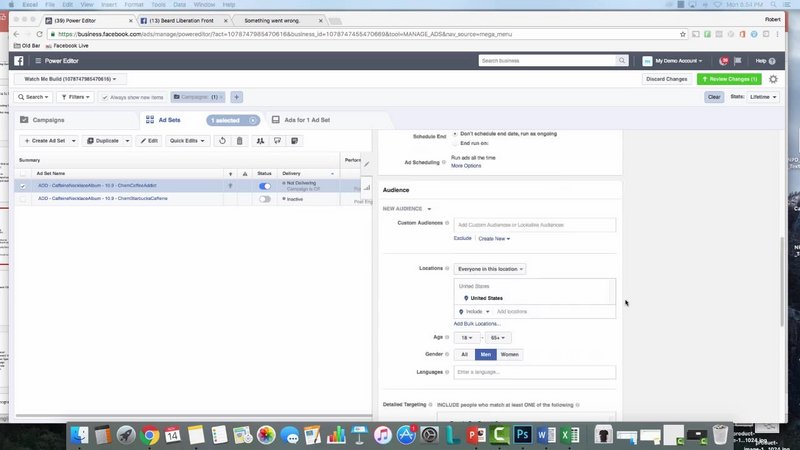800x450 pixels.
Task: Click the revert changes circular arrow icon
Action: tap(222, 141)
